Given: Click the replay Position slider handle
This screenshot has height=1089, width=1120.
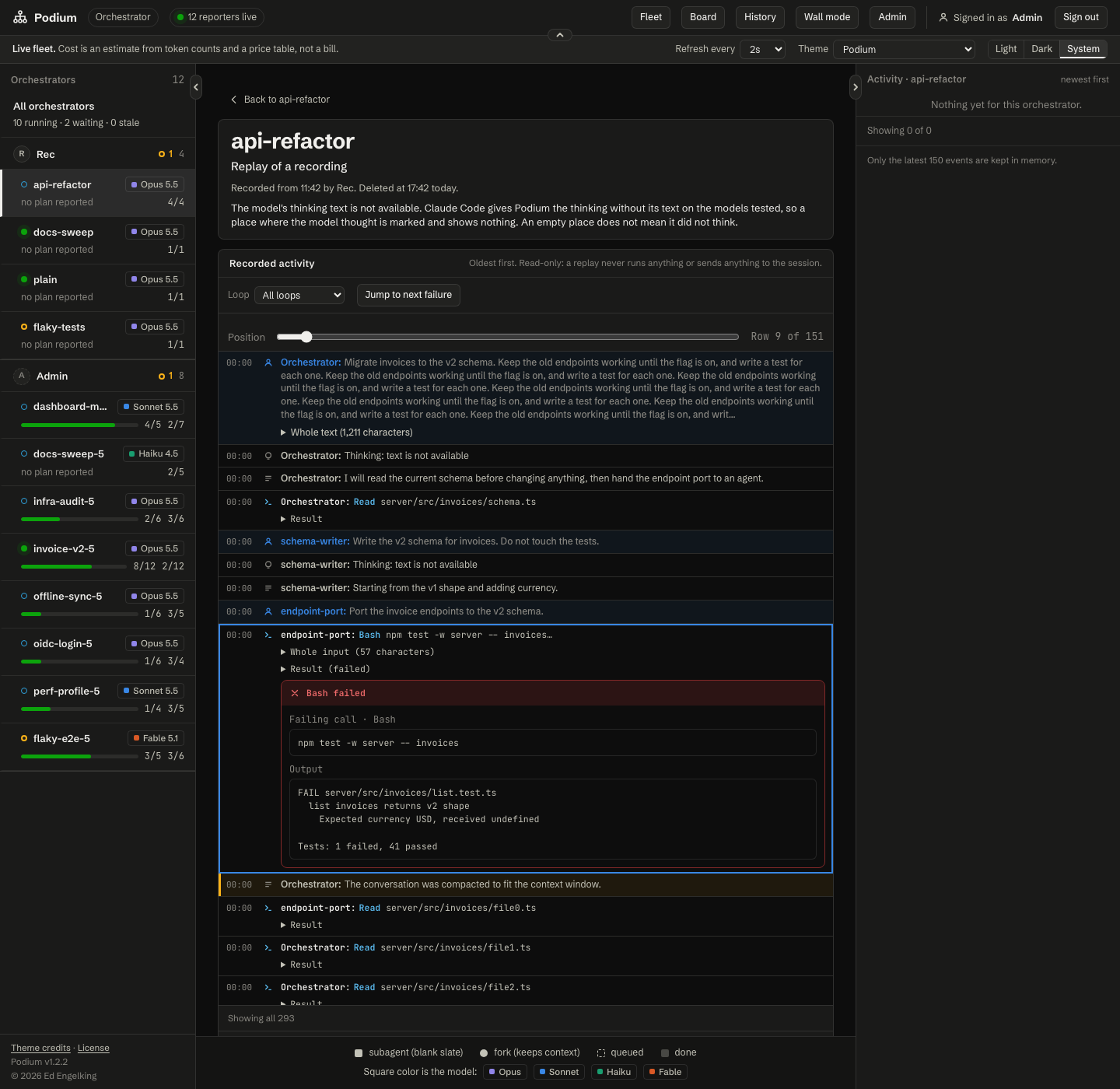Looking at the screenshot, I should [306, 337].
